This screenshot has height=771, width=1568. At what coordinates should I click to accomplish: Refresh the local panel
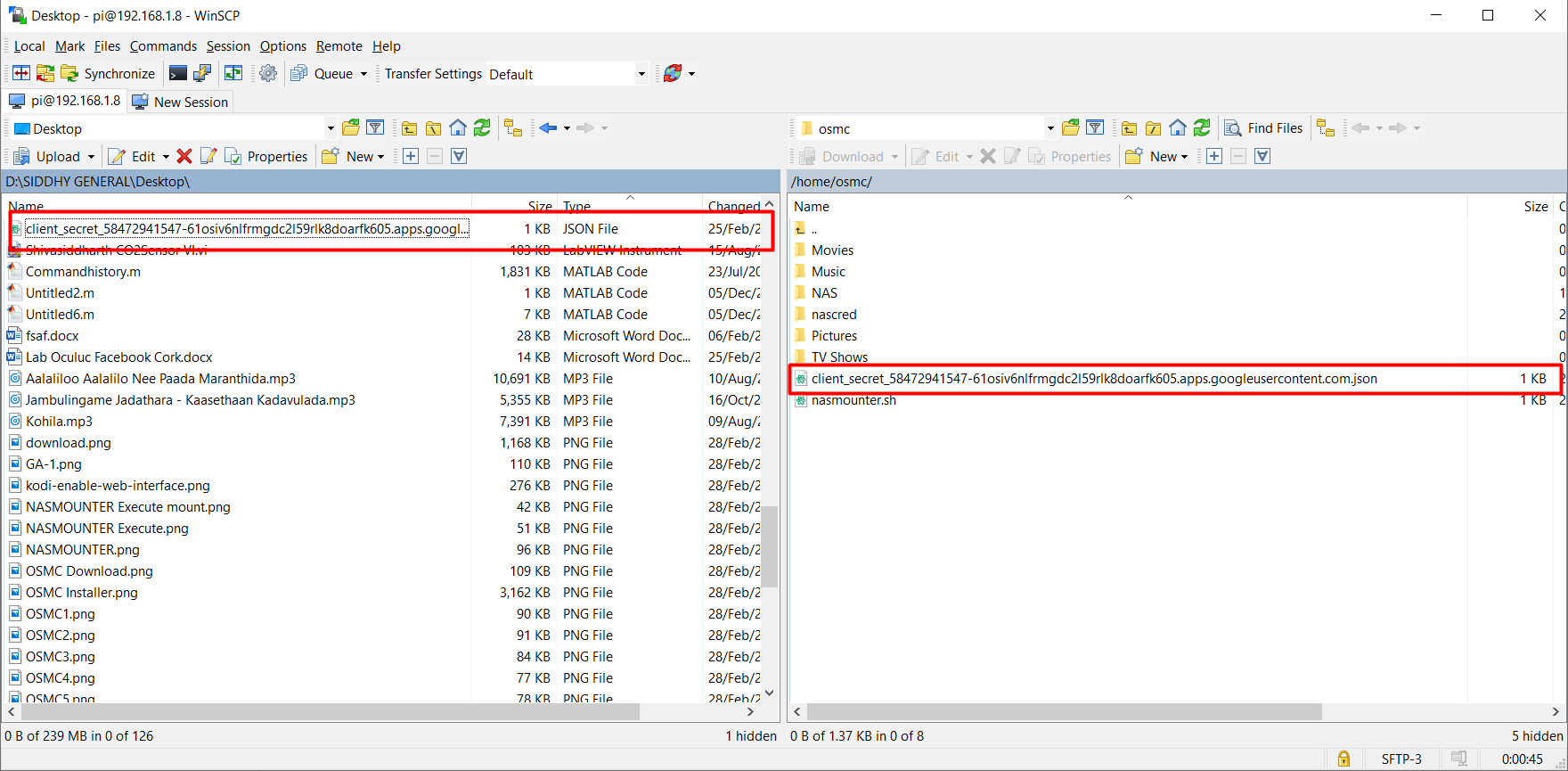482,128
